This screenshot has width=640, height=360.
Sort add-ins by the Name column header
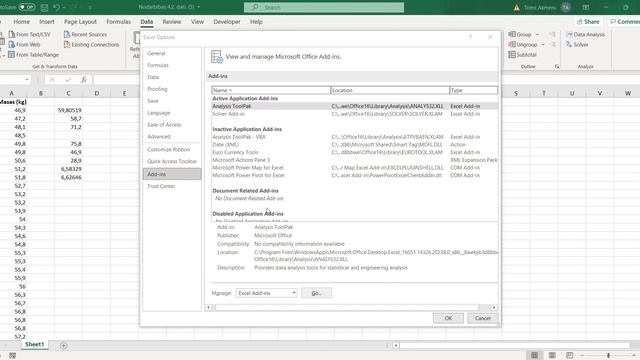(271, 90)
